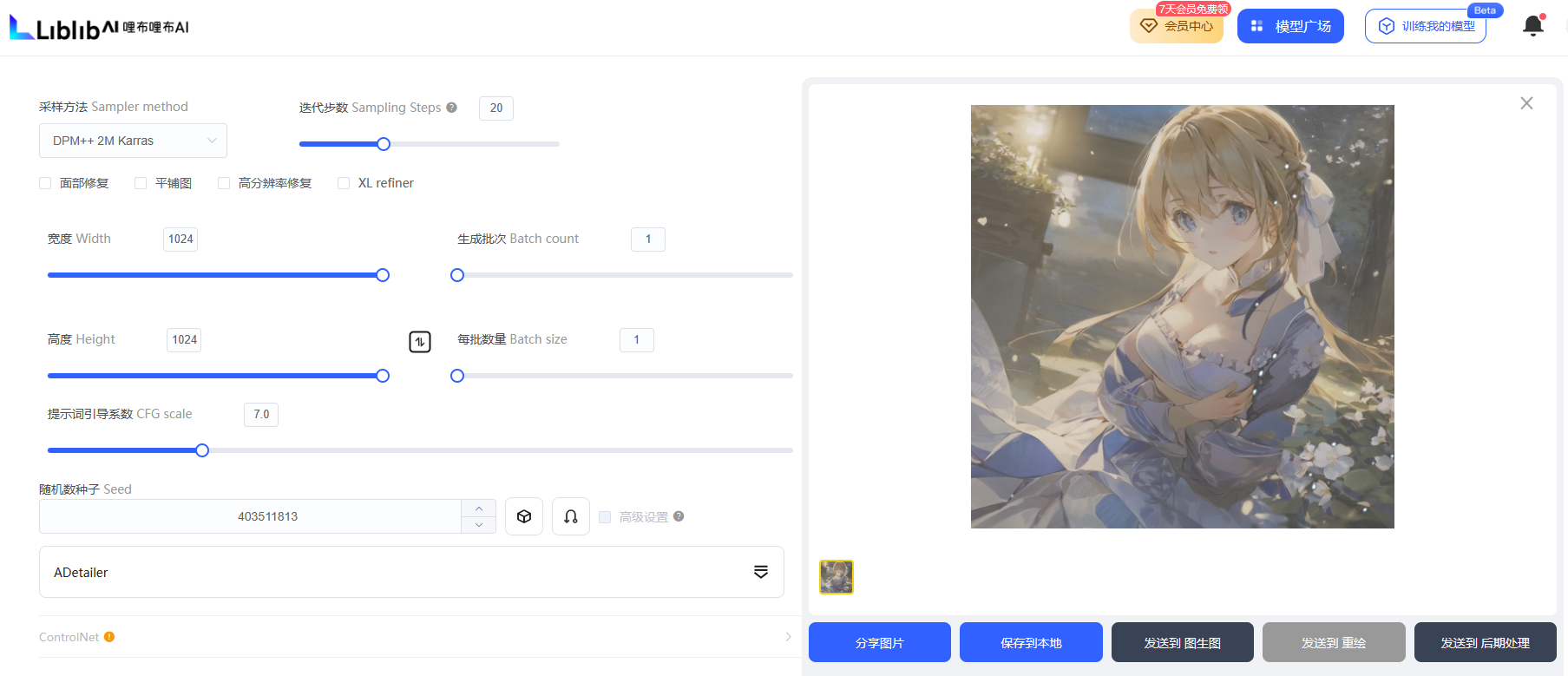Viewport: 1568px width, 676px height.
Task: Click the Sampling Steps value field
Action: click(x=496, y=108)
